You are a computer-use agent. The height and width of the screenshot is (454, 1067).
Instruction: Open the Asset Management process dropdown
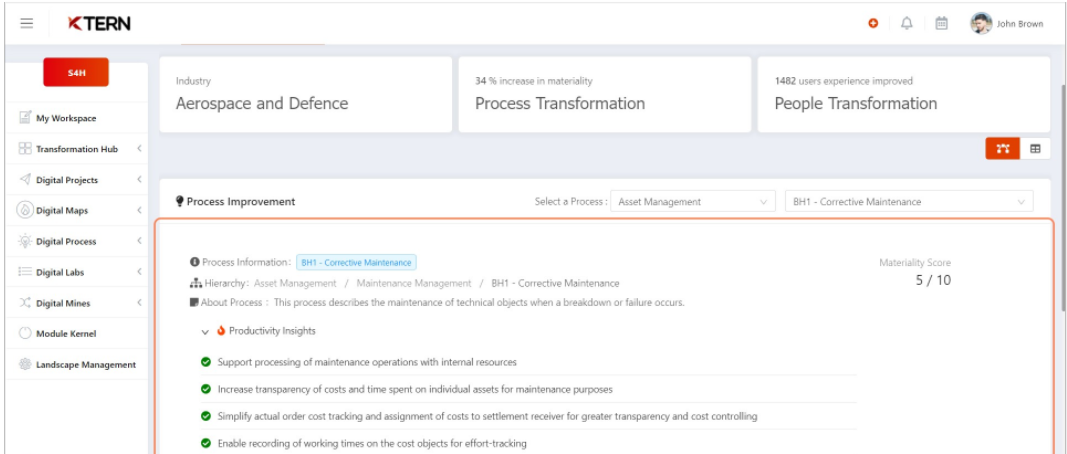[693, 201]
